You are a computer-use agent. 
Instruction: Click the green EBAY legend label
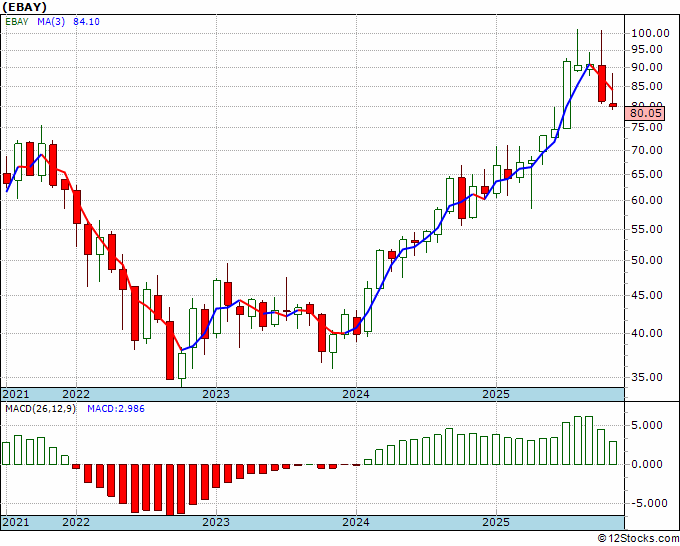click(16, 21)
